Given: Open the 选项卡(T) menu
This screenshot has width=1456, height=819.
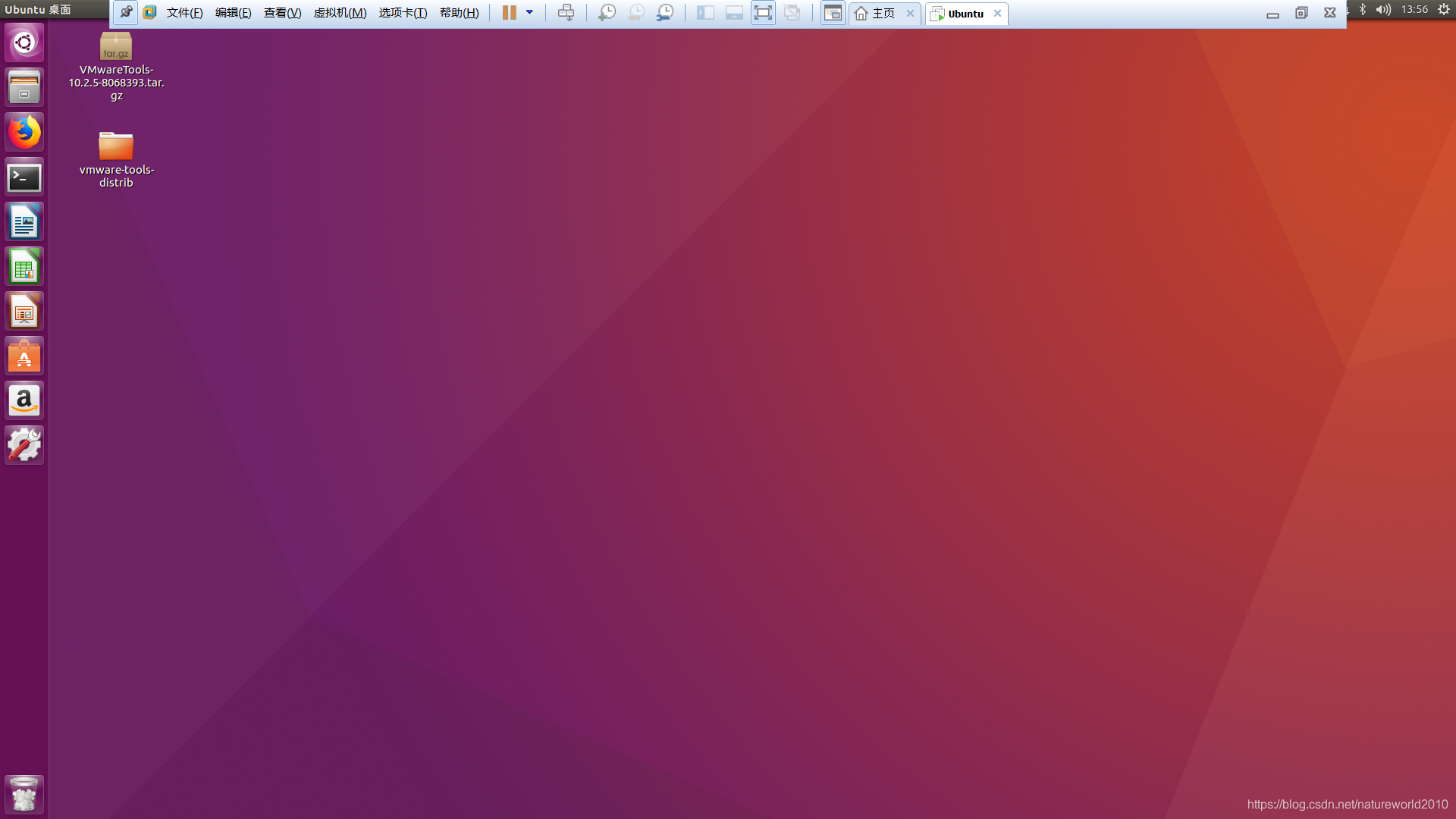Looking at the screenshot, I should 403,13.
